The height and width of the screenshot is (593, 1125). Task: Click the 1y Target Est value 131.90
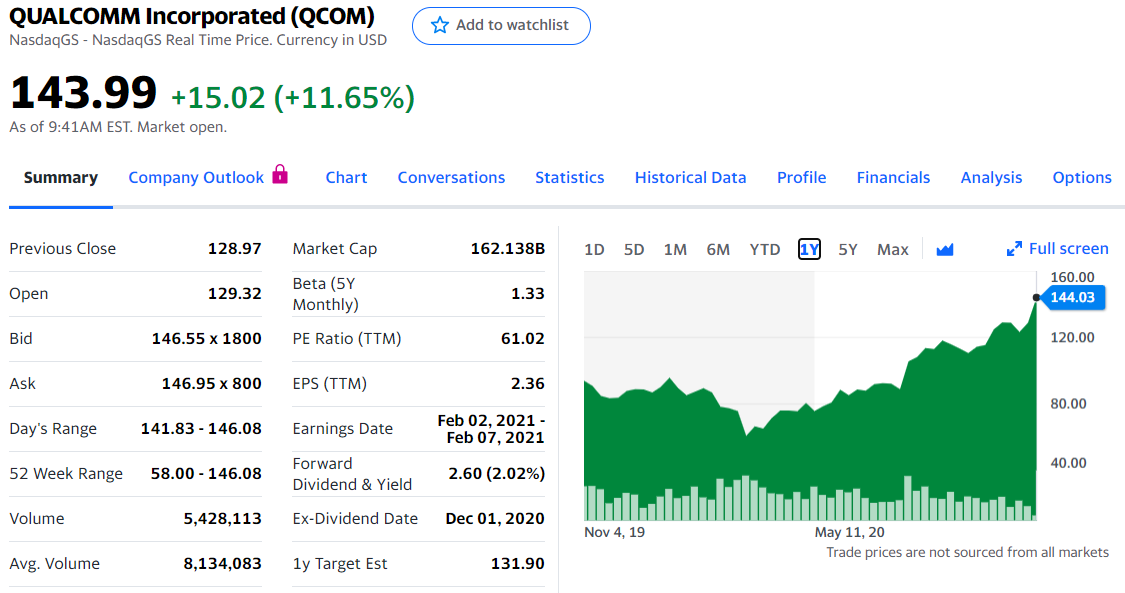(518, 564)
